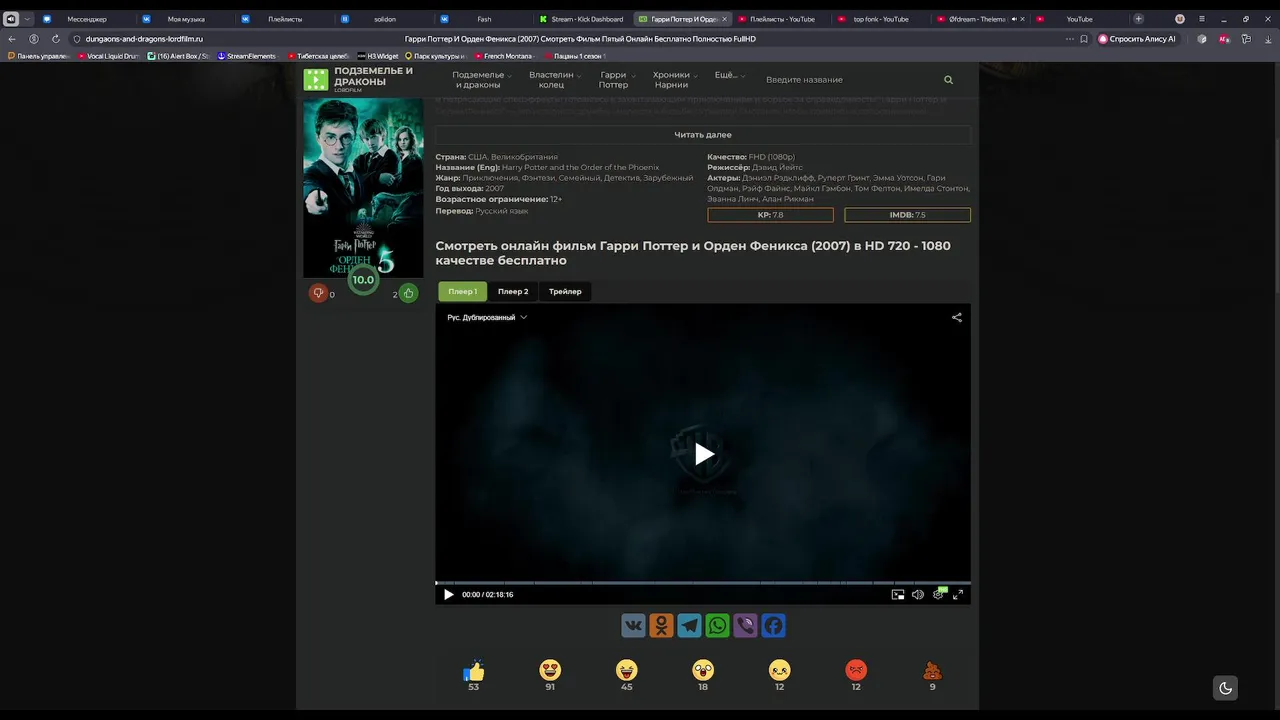Select the Плеер 1 tab
Viewport: 1280px width, 720px height.
(x=462, y=291)
